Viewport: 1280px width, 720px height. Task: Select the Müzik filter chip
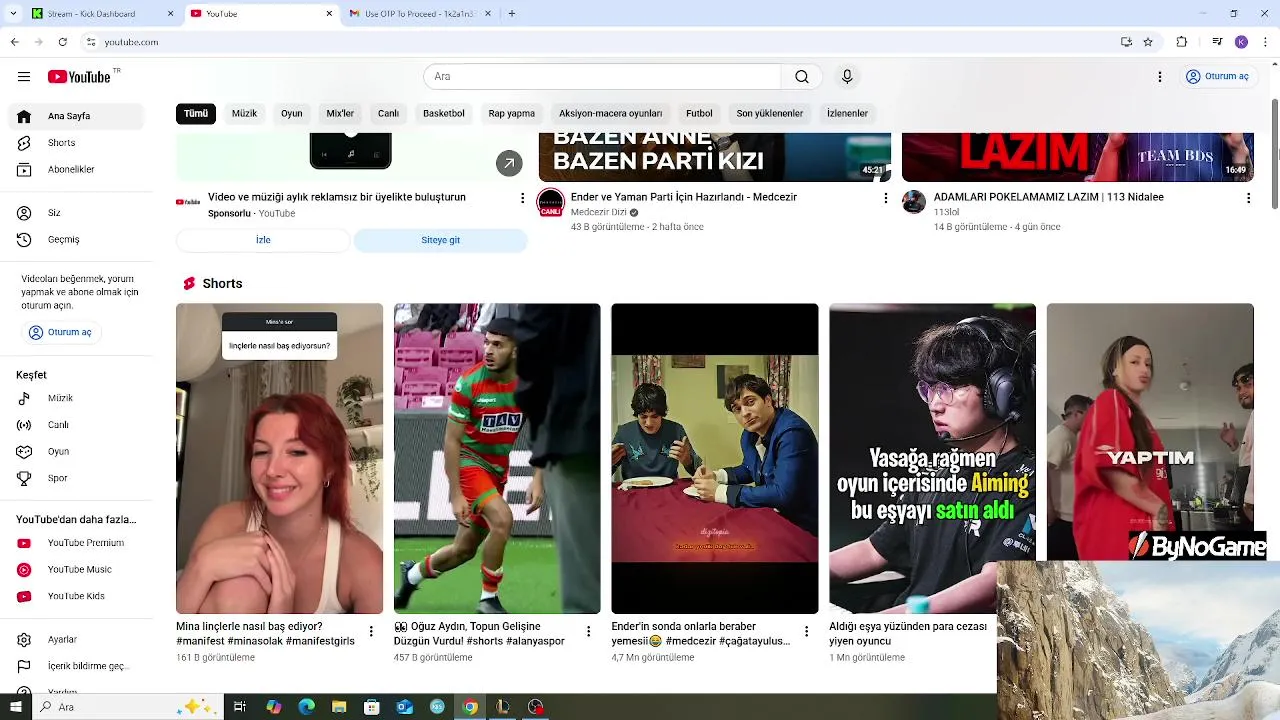coord(245,114)
